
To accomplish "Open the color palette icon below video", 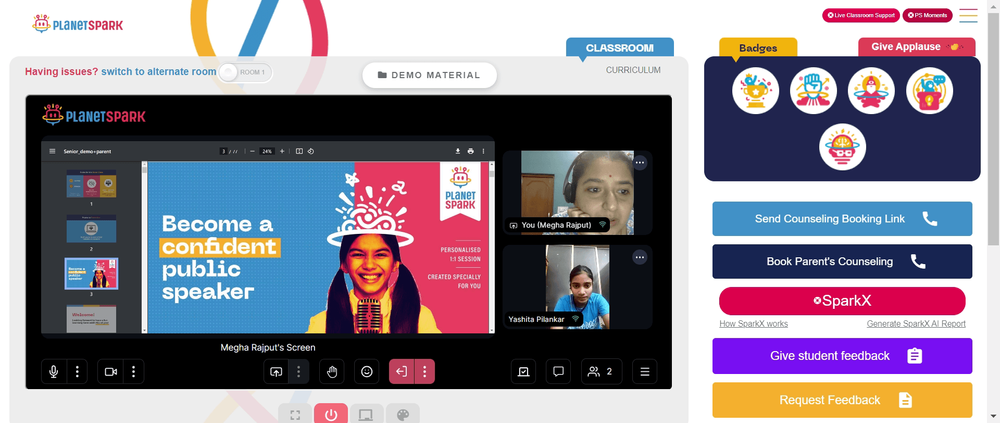I will [x=402, y=415].
